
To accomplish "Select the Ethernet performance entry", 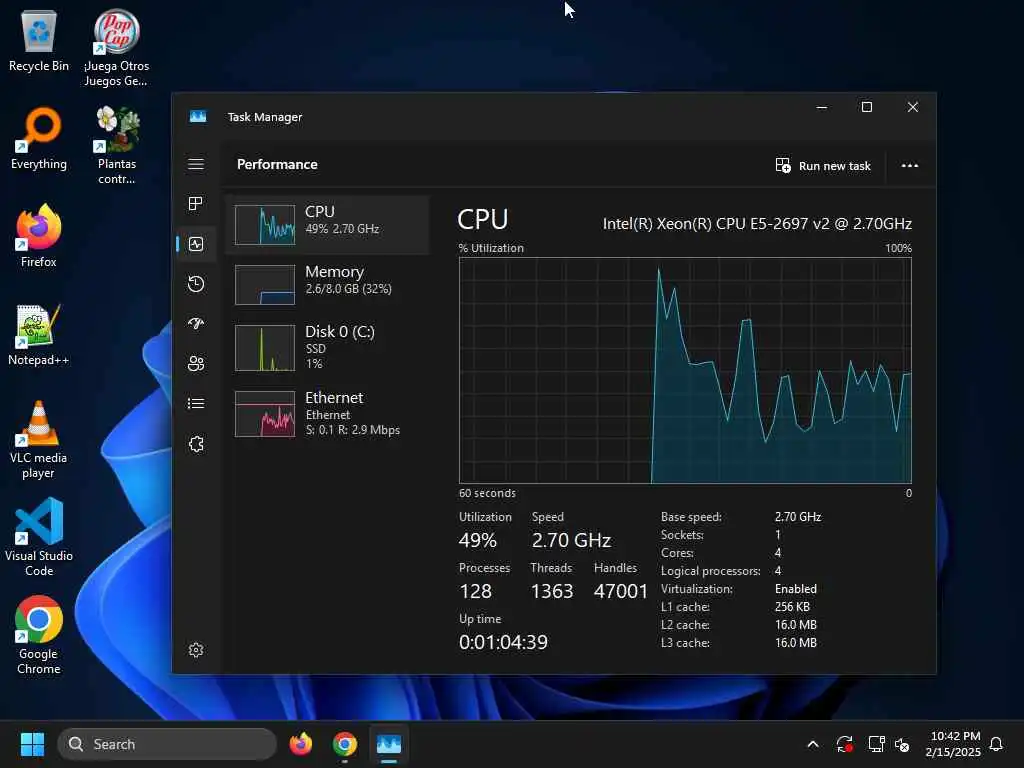I will (x=327, y=413).
